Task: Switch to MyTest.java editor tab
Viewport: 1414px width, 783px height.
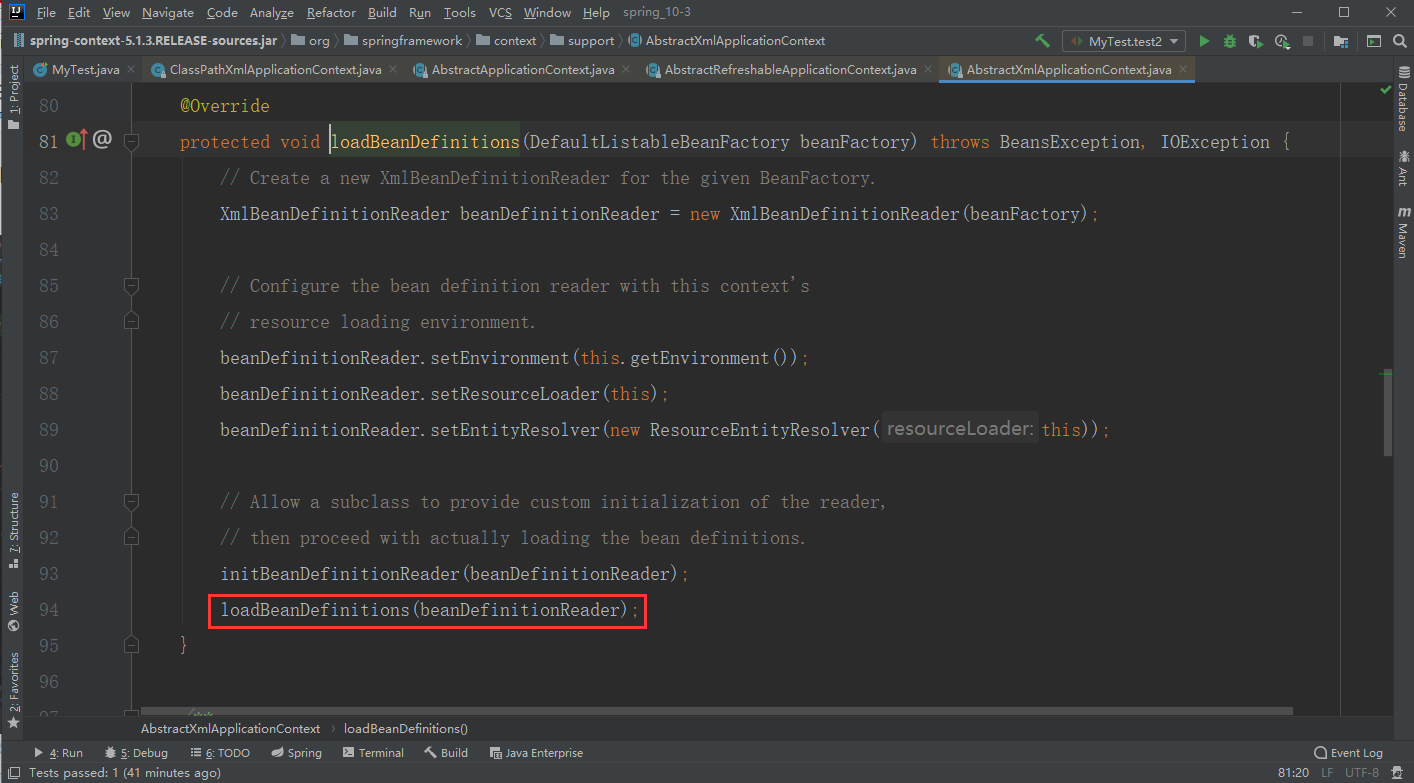Action: [85, 70]
